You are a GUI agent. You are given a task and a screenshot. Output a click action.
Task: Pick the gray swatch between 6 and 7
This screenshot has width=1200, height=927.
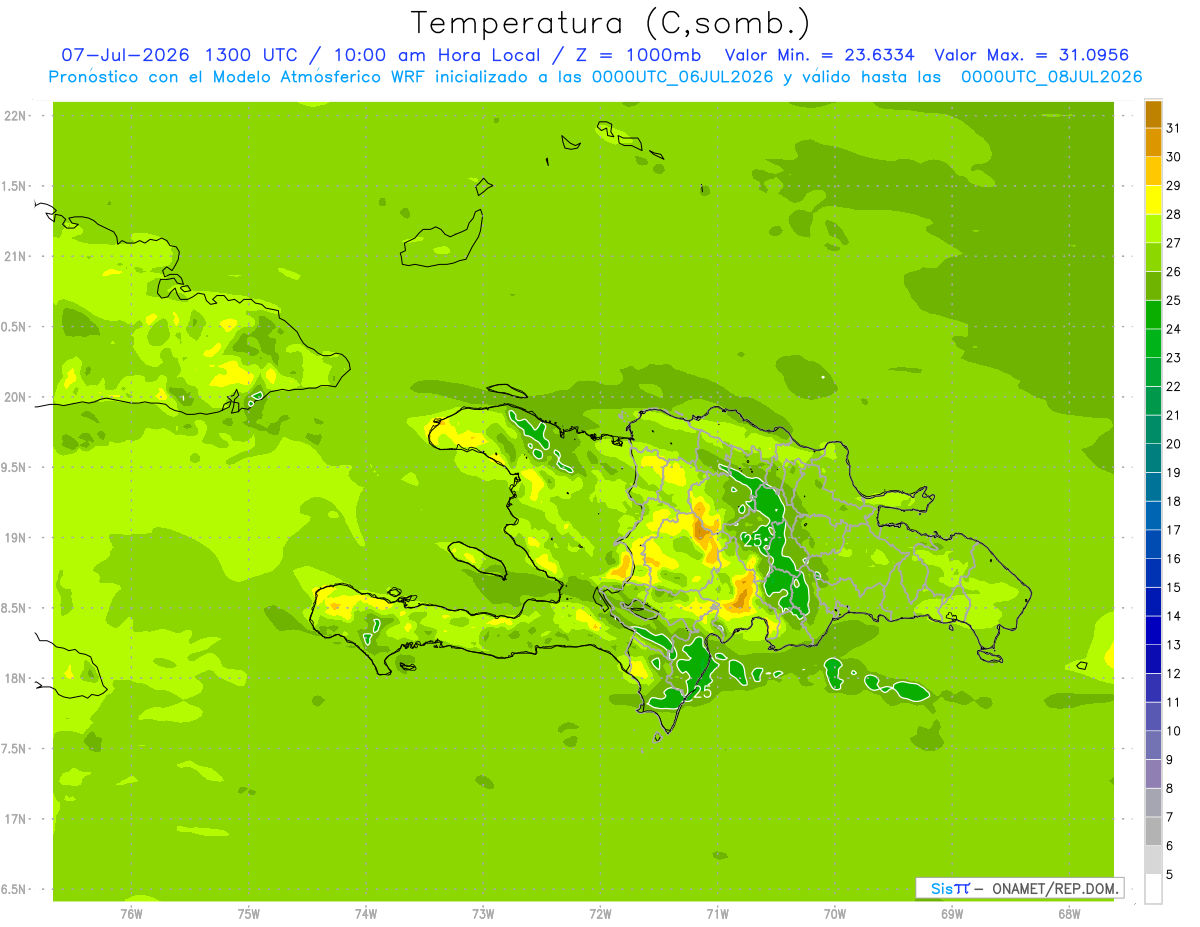[1153, 831]
